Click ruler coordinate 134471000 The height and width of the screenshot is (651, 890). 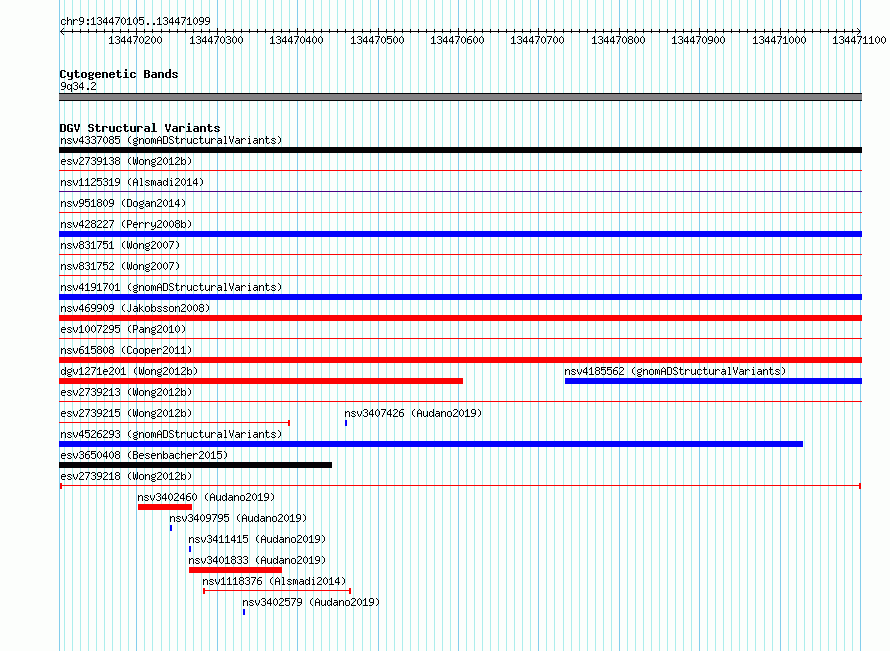(x=779, y=40)
